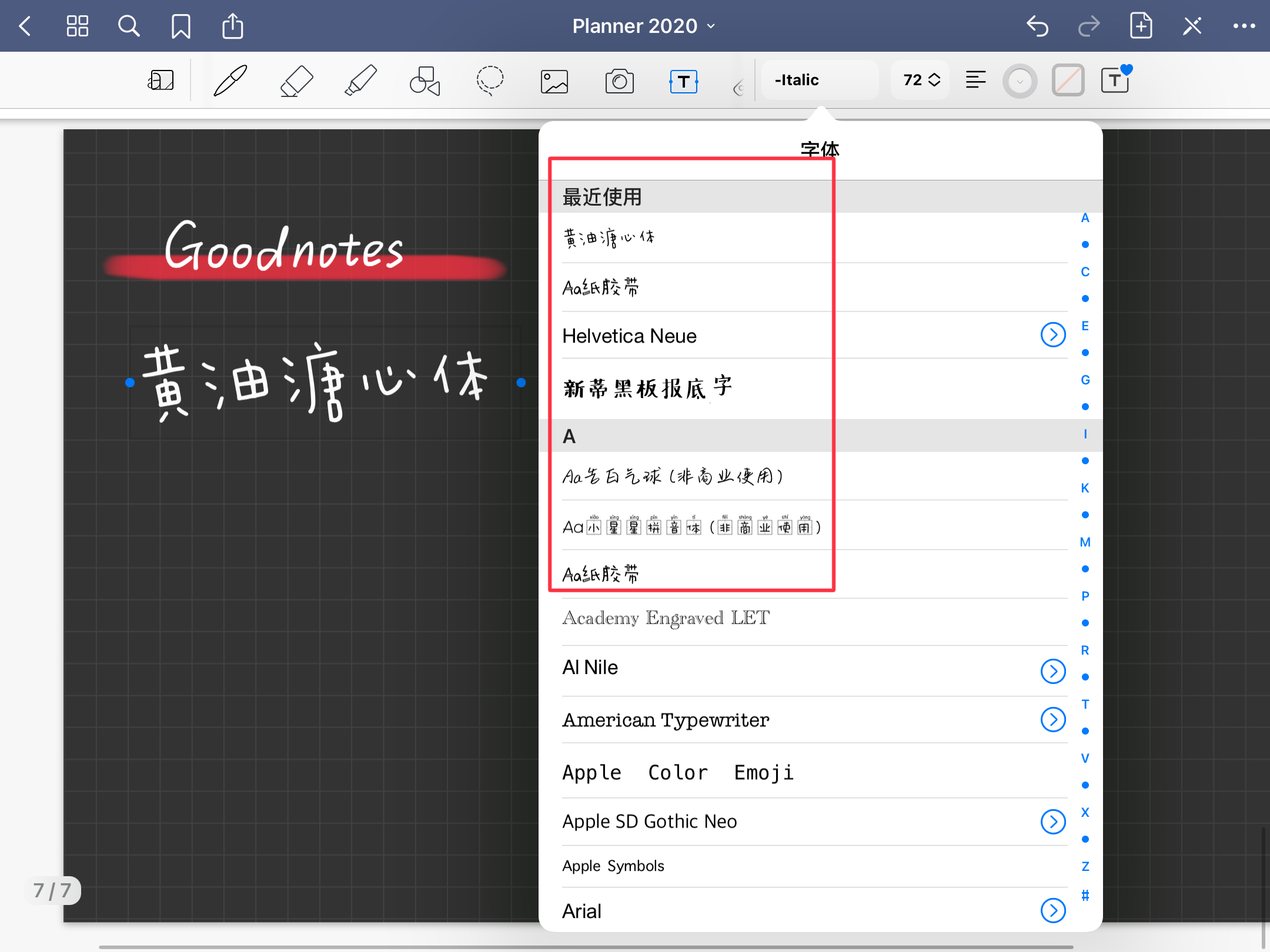1270x952 pixels.
Task: Bookmark the current page
Action: coord(181,26)
